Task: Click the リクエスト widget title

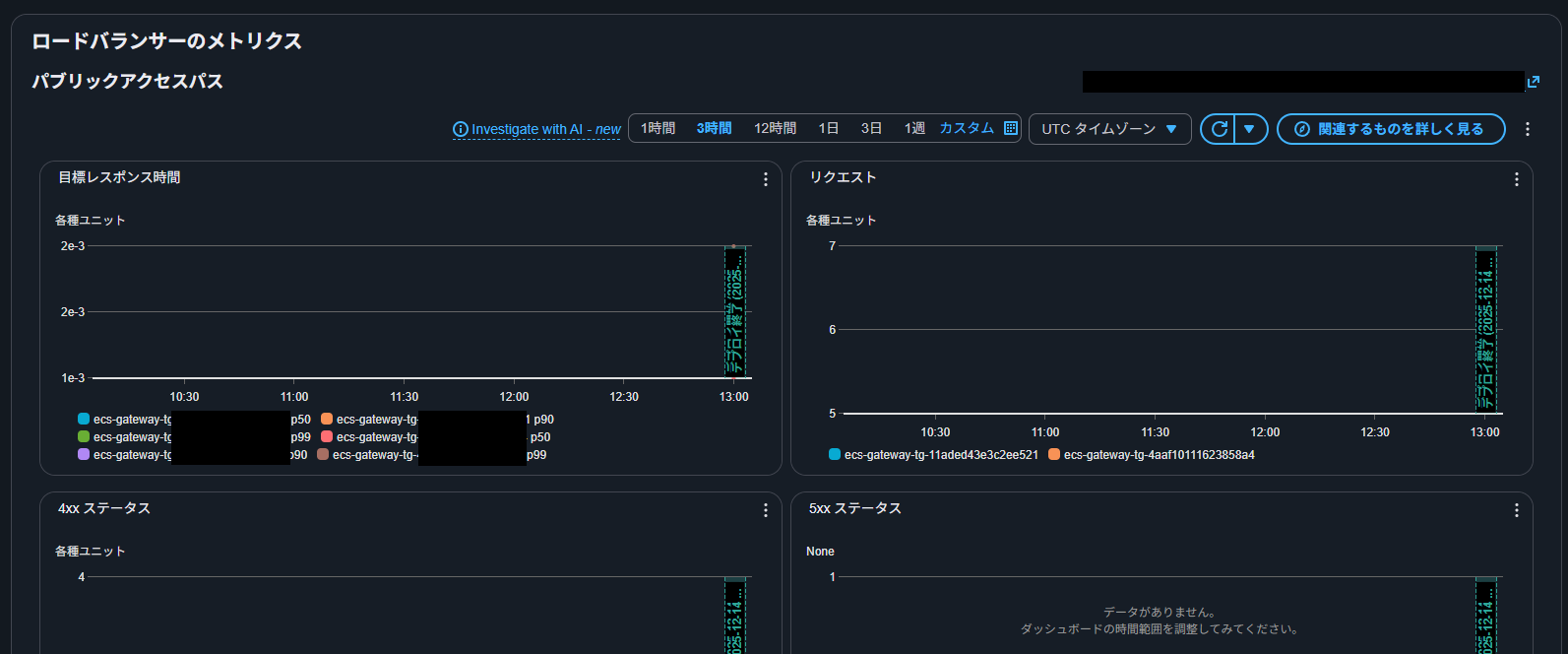Action: click(843, 177)
